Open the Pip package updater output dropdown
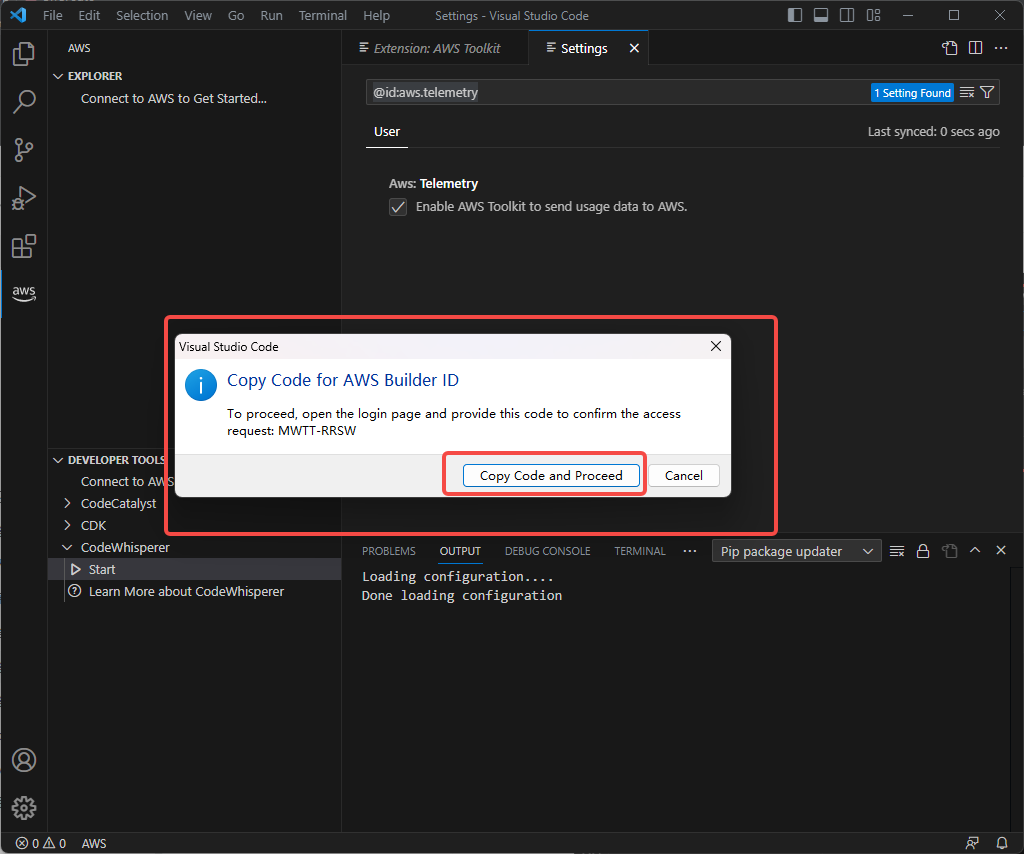 click(797, 551)
